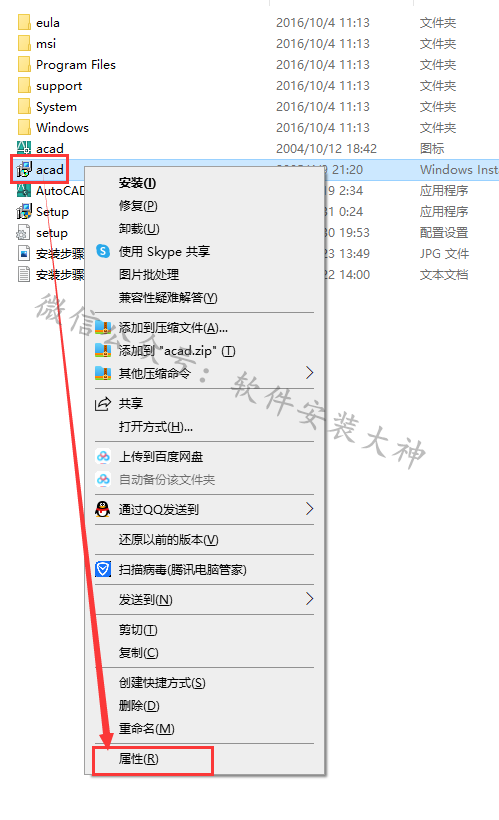Select the eula folder icon
Viewport: 499px width, 820px height.
(x=24, y=22)
